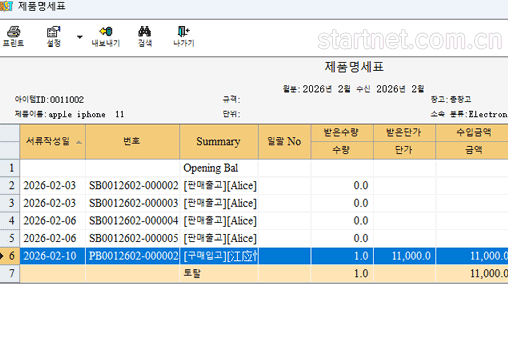Click the 11,000.0 unit price cell

coord(404,256)
